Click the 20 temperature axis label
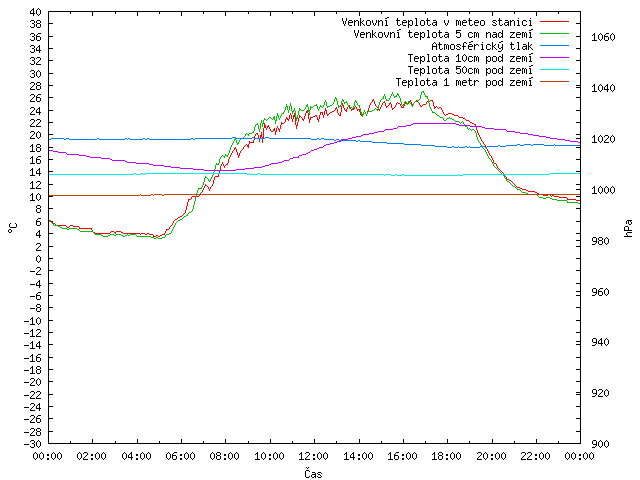This screenshot has width=640, height=480. click(35, 136)
